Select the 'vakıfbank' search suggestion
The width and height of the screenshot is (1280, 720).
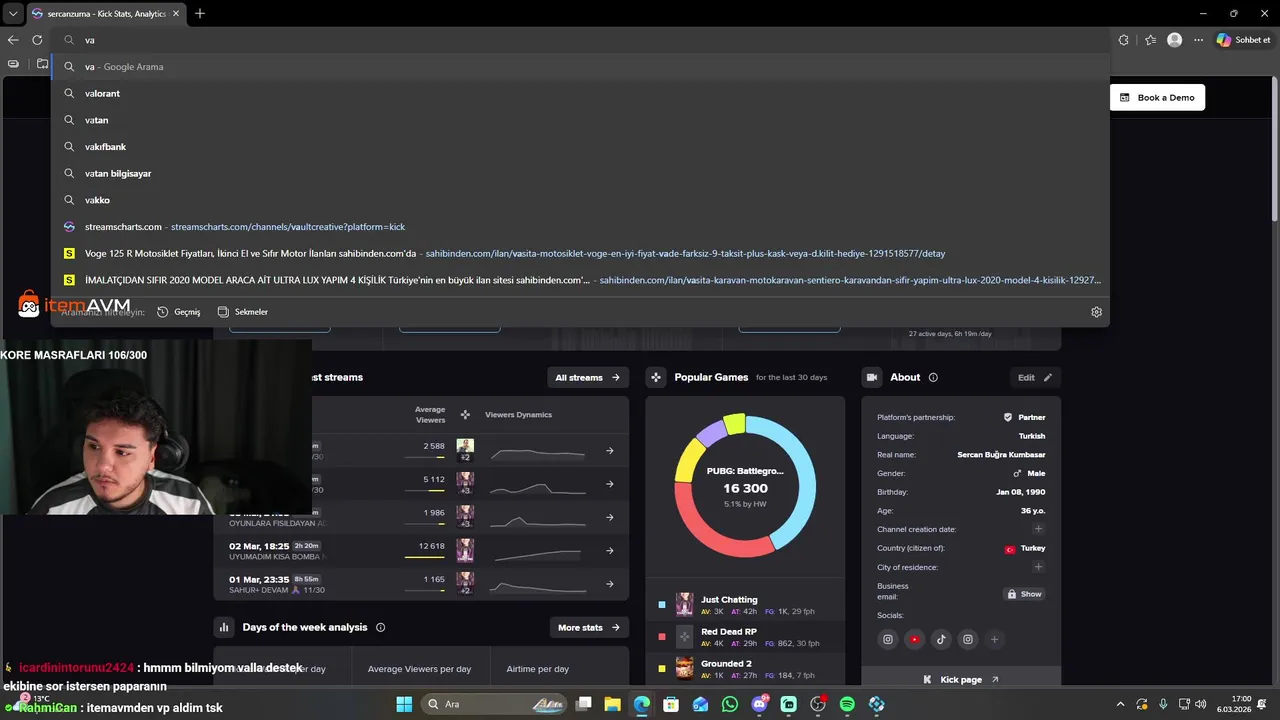pyautogui.click(x=580, y=147)
